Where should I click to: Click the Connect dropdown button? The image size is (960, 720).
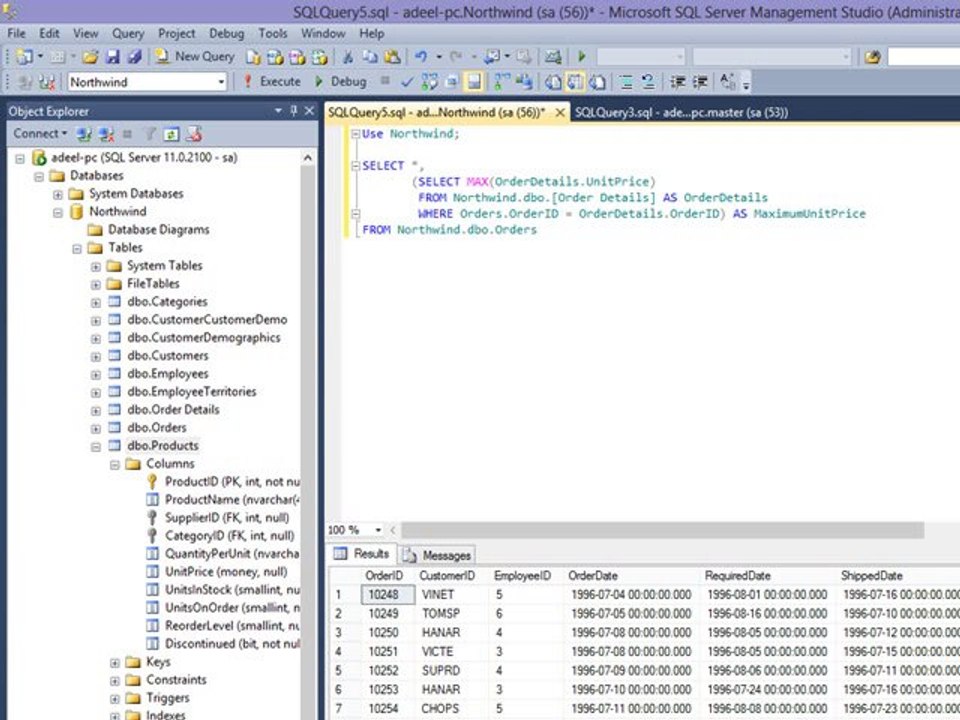(x=40, y=133)
